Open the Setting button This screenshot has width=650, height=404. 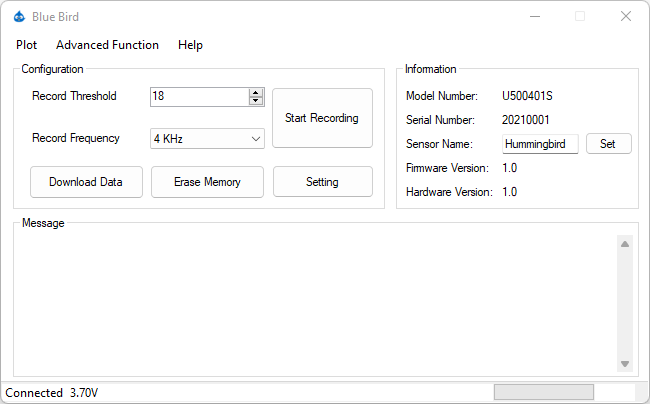click(x=322, y=182)
